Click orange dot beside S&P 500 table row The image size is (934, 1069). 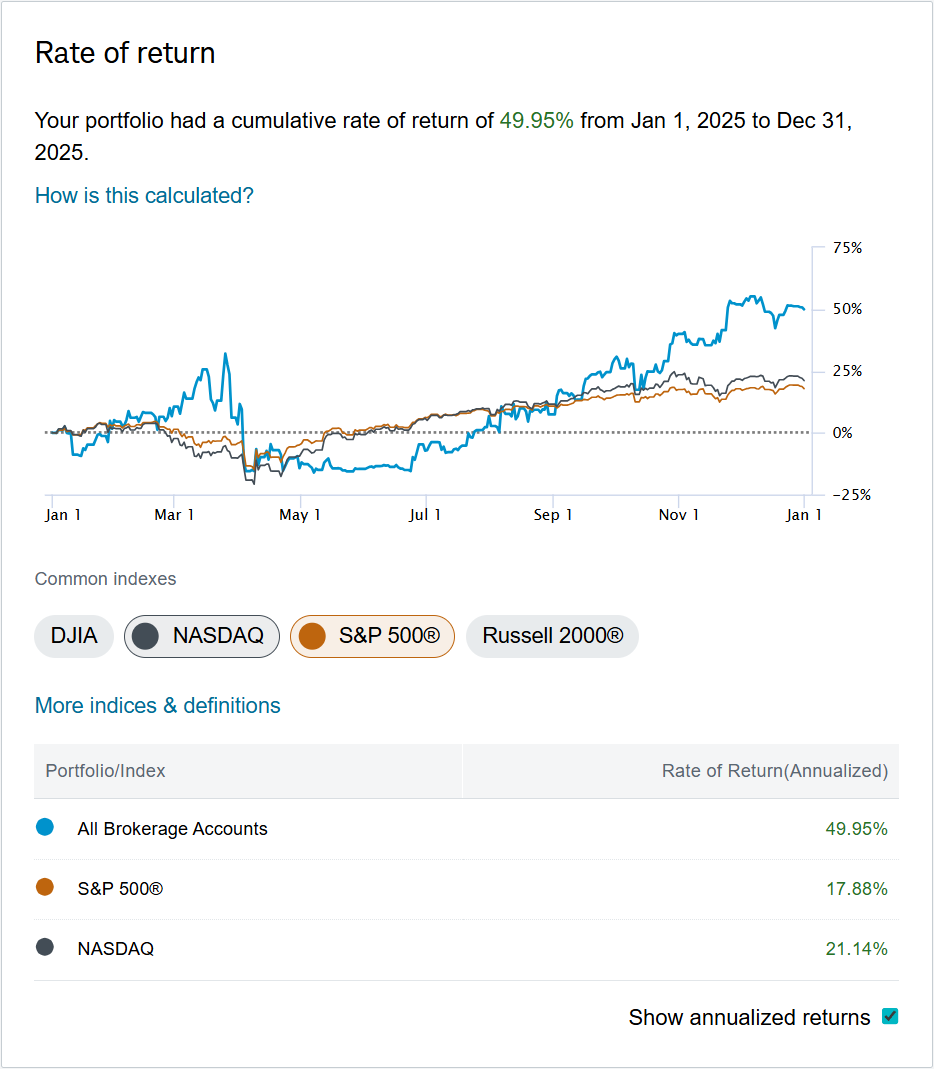(x=45, y=888)
